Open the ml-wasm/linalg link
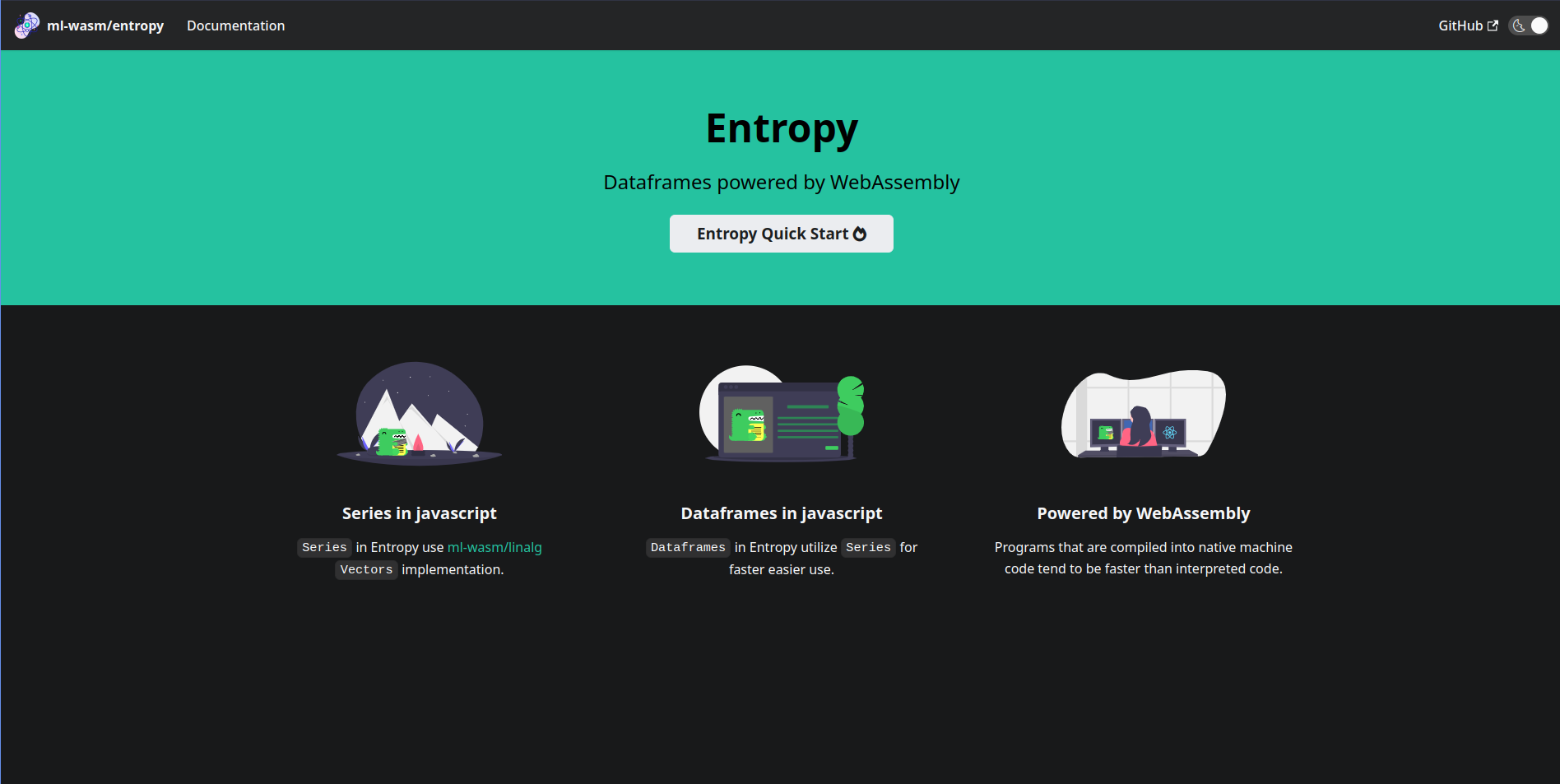This screenshot has width=1560, height=784. (494, 547)
